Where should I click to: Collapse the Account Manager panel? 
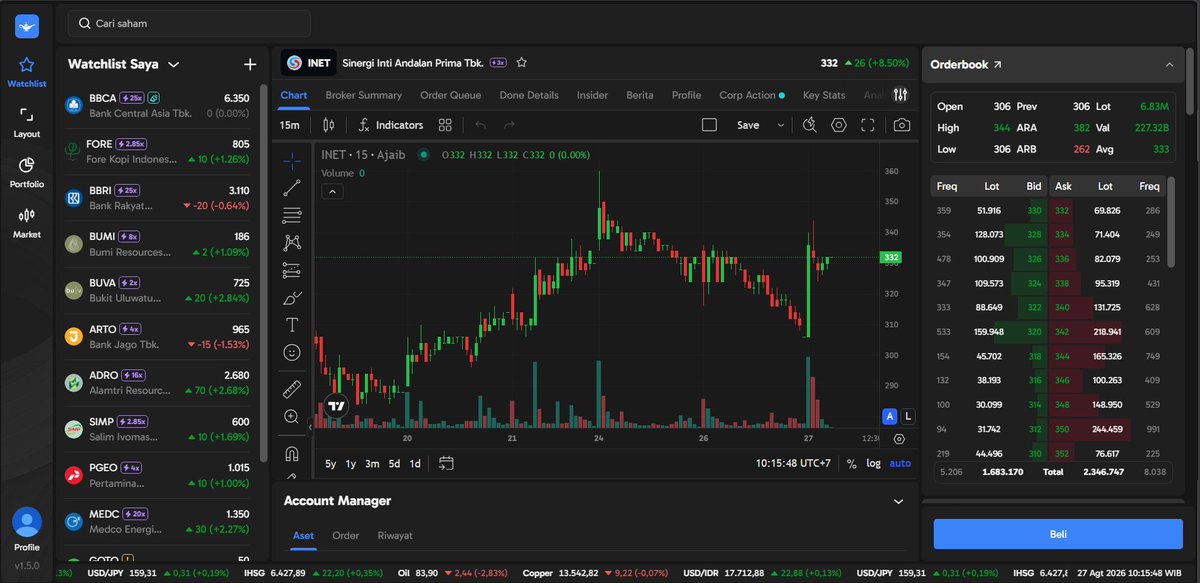898,501
